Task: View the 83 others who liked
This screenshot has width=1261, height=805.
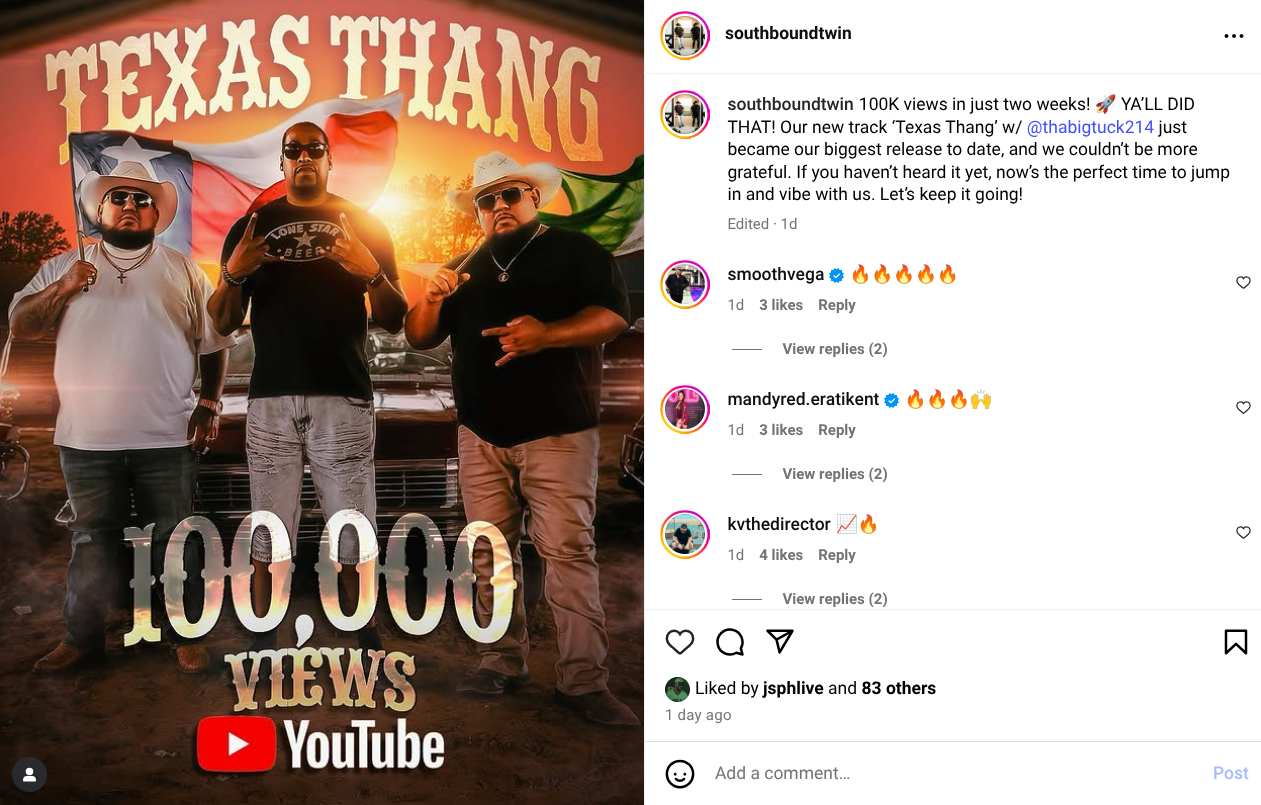Action: point(898,688)
